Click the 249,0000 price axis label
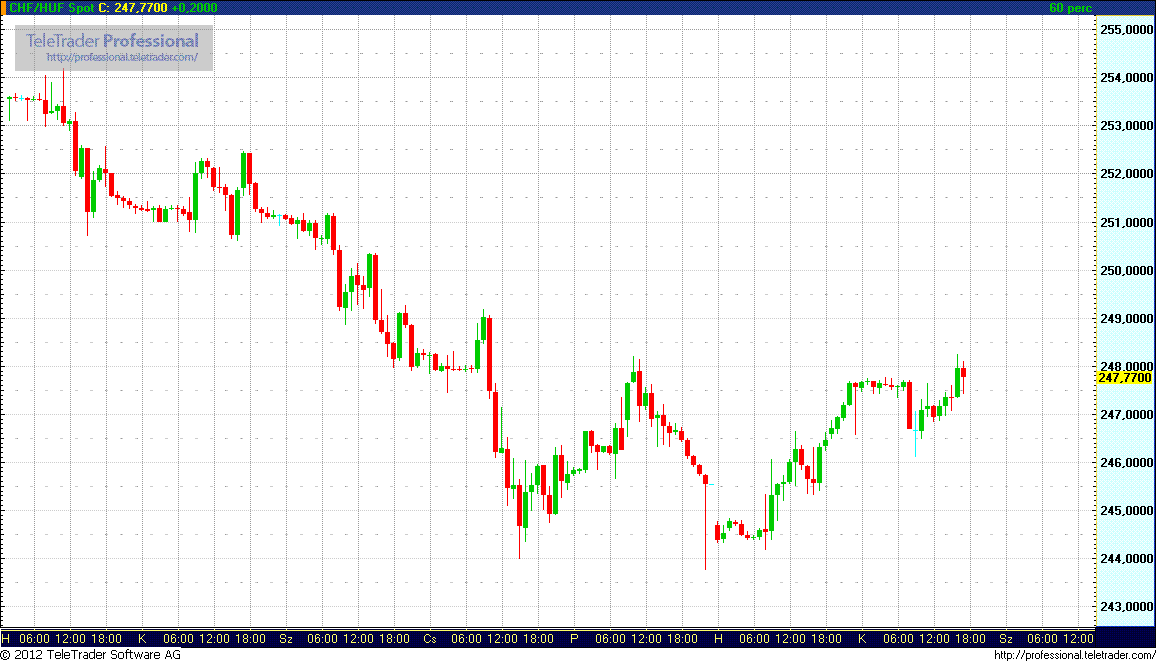This screenshot has width=1156, height=664. [1126, 318]
